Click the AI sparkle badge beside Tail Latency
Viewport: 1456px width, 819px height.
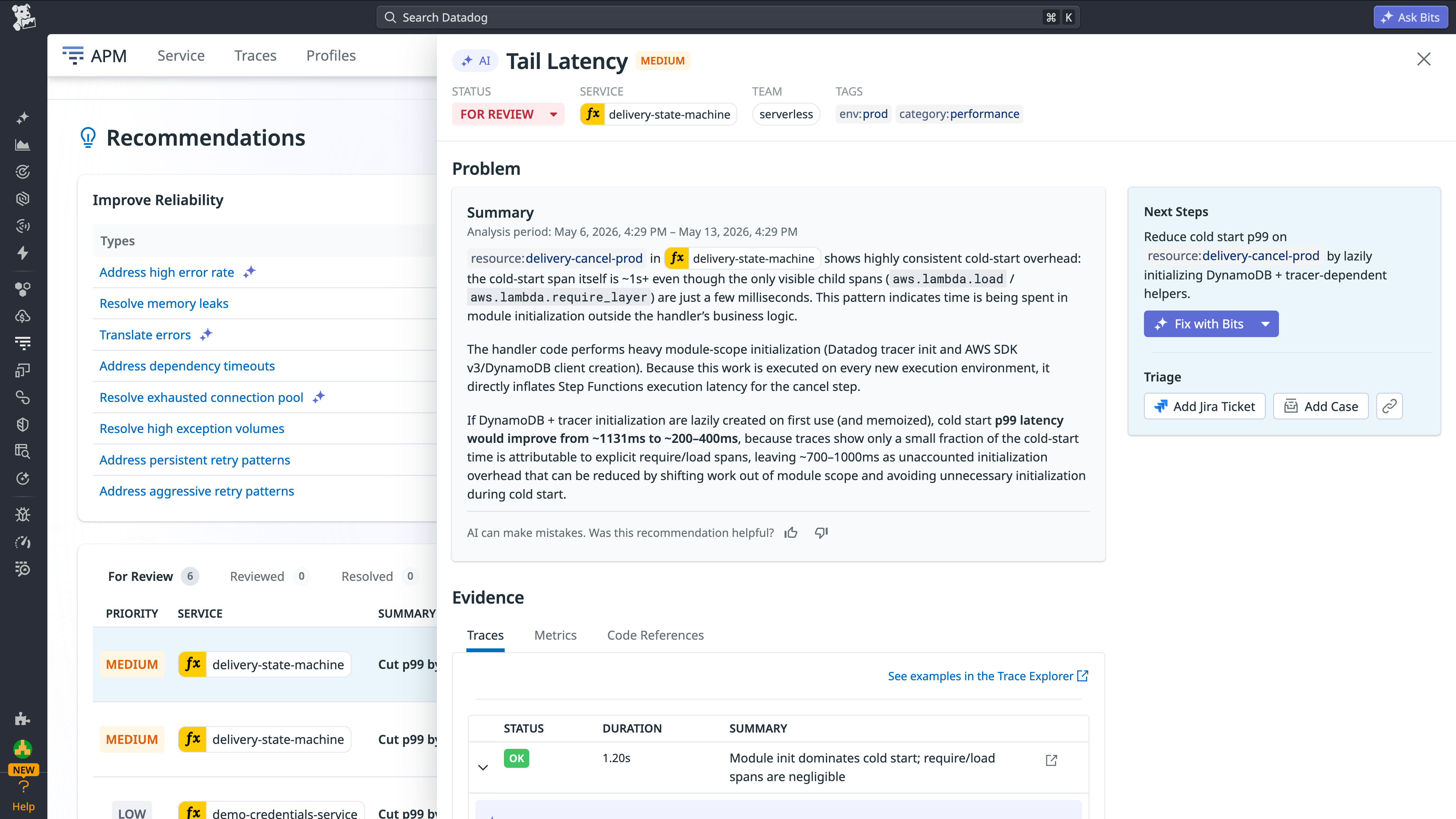tap(475, 61)
